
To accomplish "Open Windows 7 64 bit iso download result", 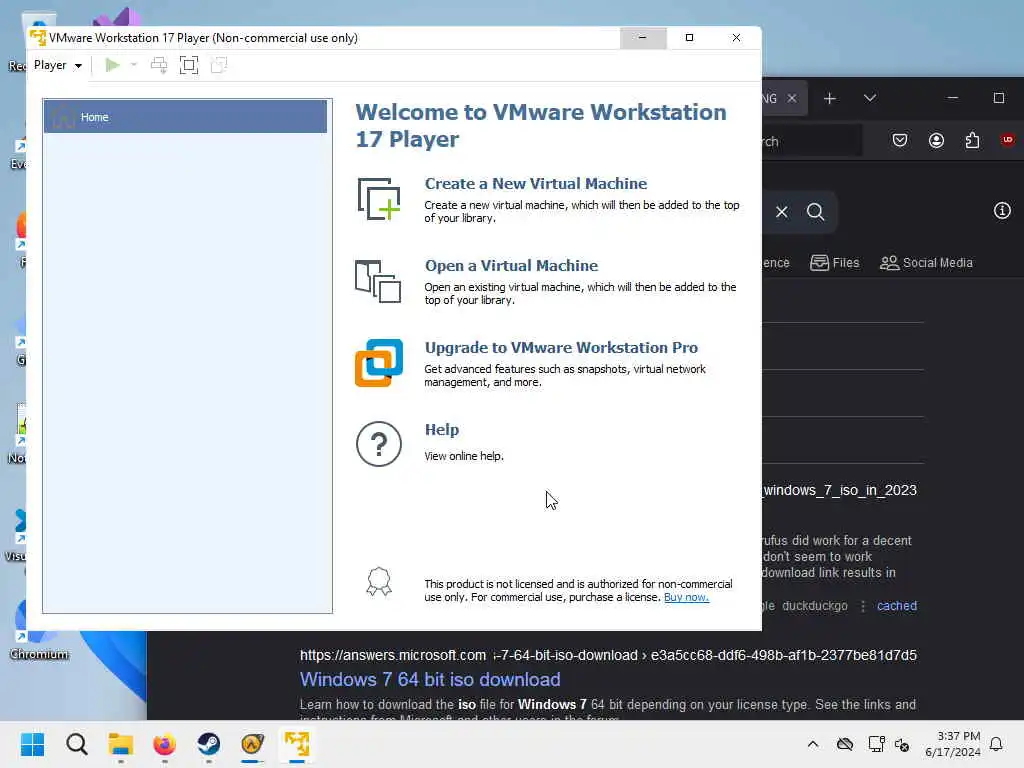I will (430, 679).
